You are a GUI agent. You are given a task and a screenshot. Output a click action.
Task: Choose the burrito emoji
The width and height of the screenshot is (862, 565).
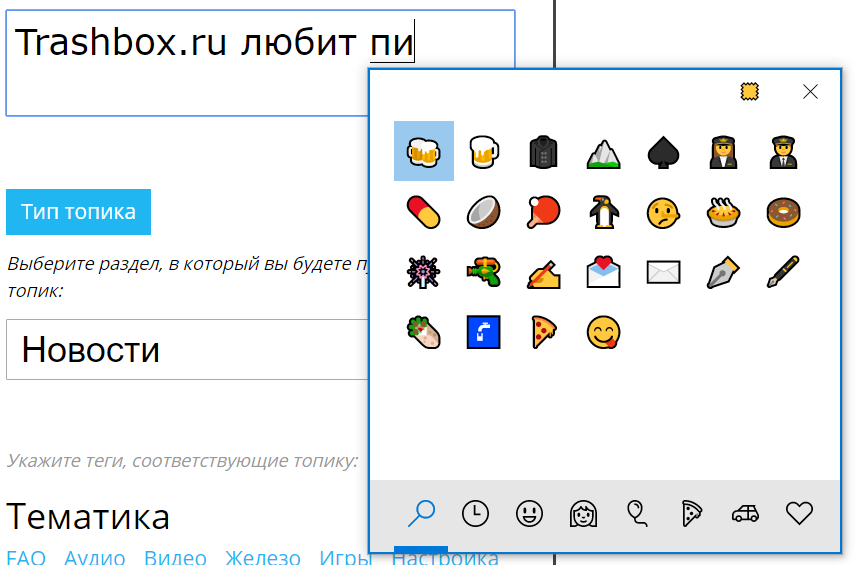point(423,332)
